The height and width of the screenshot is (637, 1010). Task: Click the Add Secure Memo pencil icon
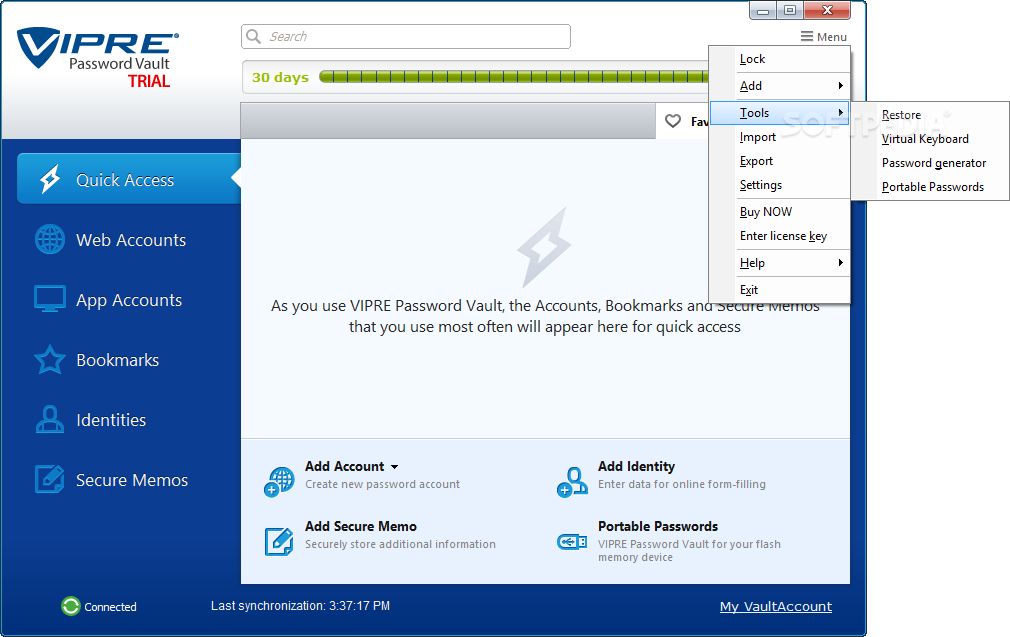279,541
